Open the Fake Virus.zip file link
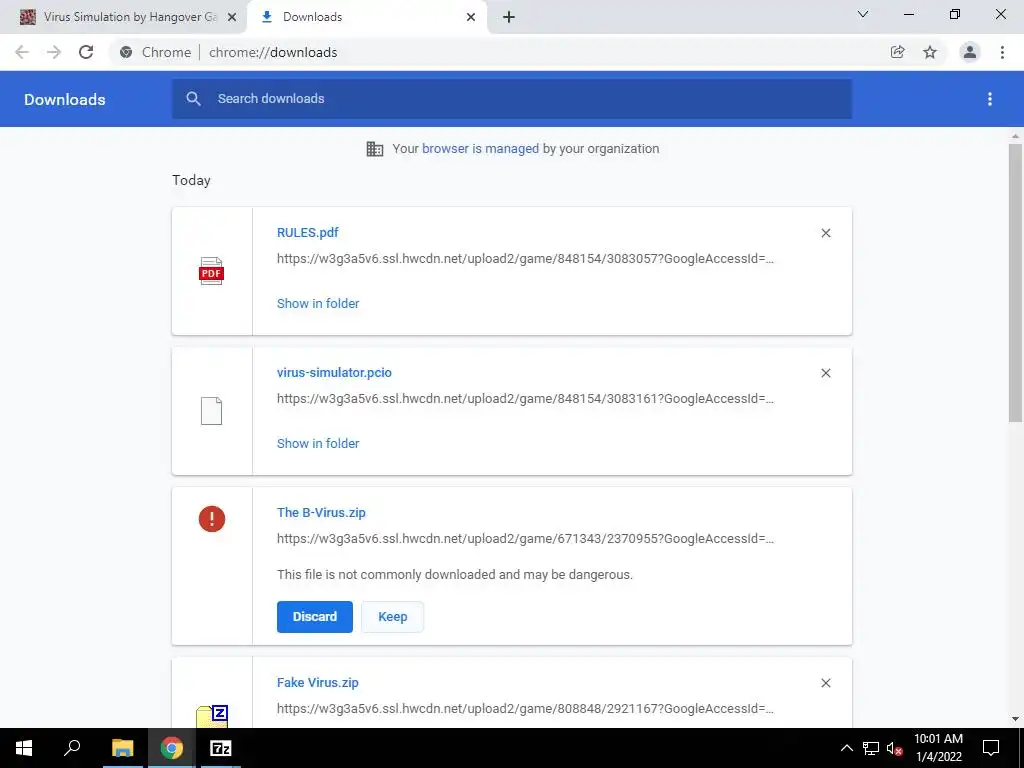The width and height of the screenshot is (1024, 768). click(x=317, y=682)
